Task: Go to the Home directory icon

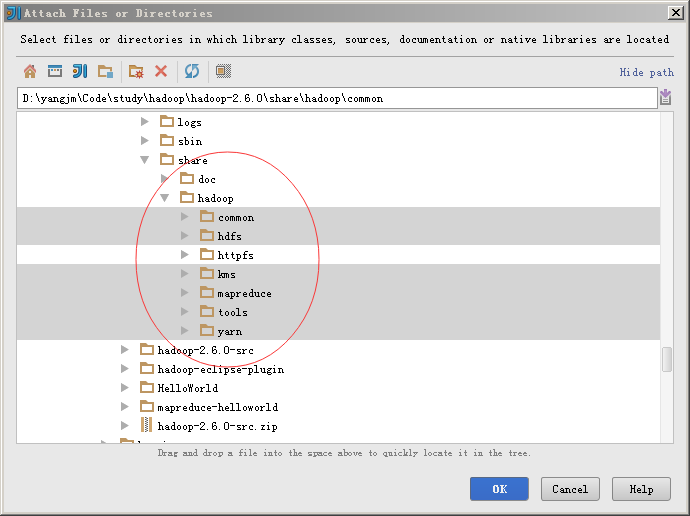Action: pos(30,71)
